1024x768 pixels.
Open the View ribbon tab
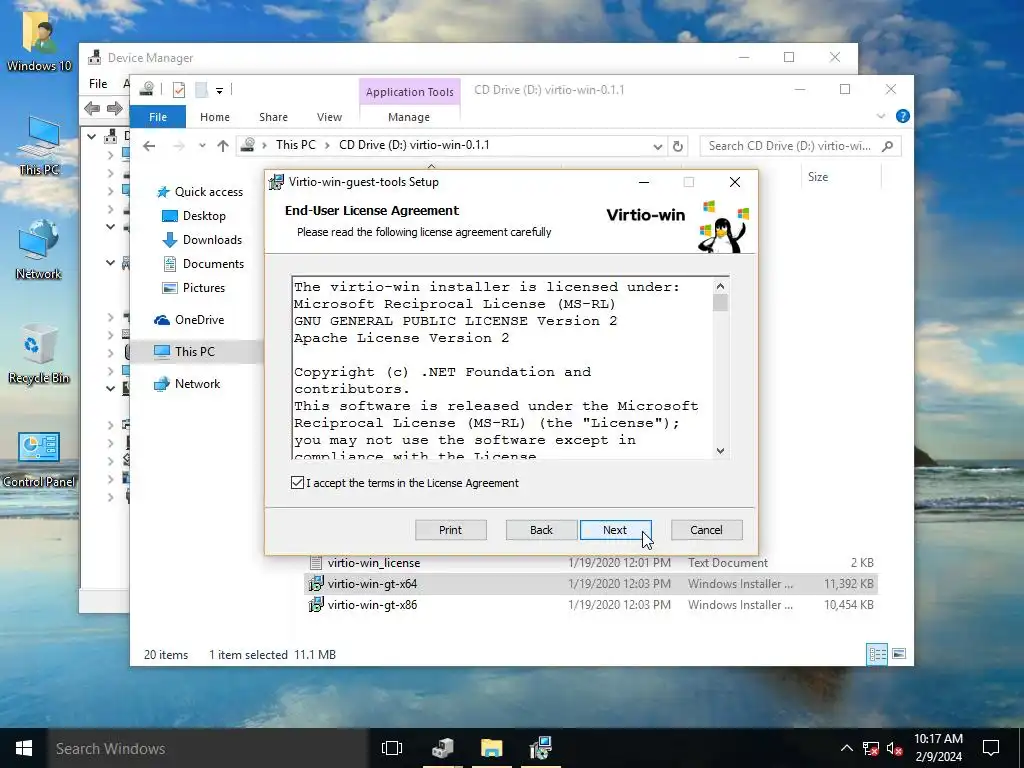click(x=329, y=117)
